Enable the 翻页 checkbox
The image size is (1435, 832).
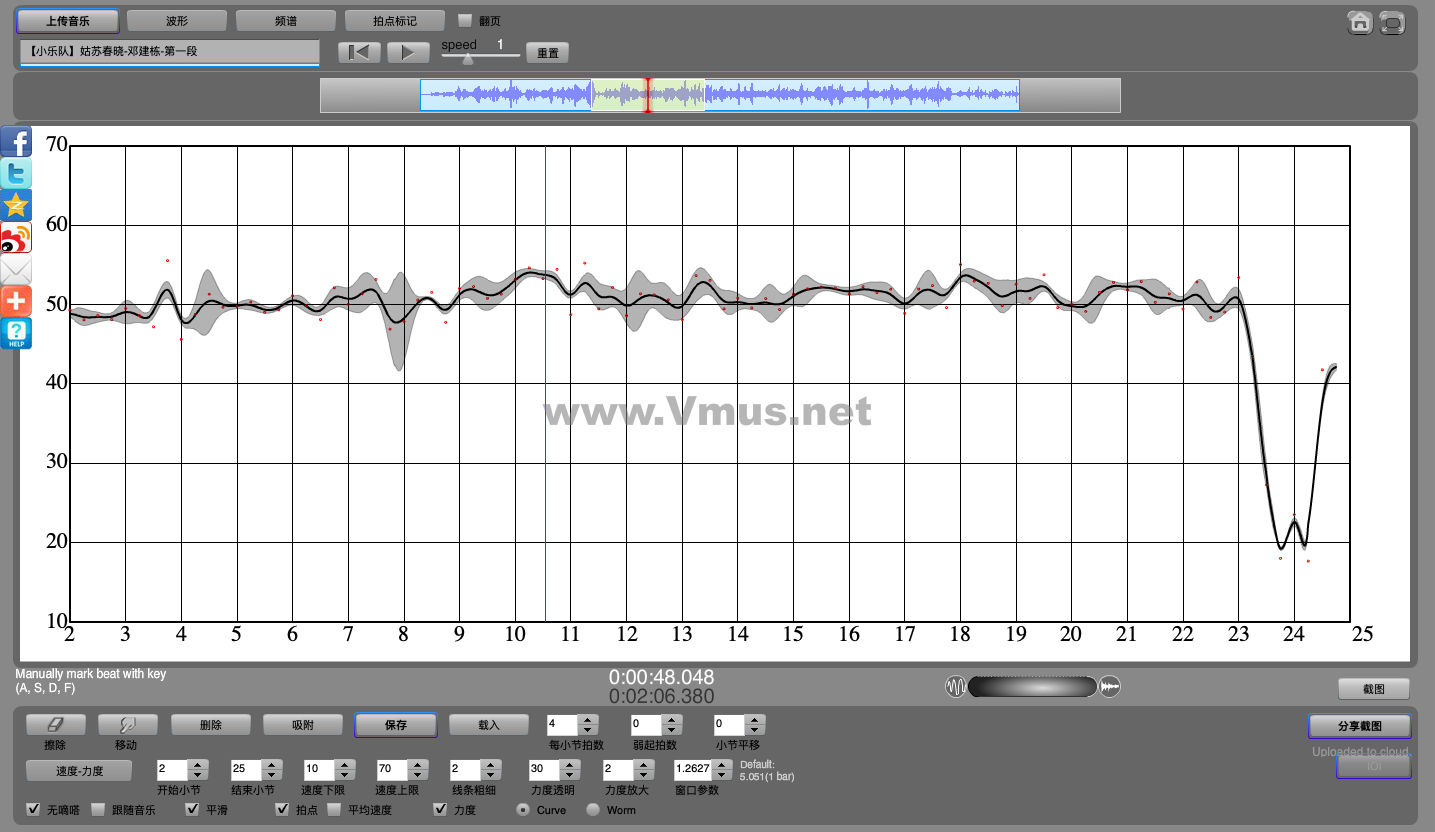[465, 20]
